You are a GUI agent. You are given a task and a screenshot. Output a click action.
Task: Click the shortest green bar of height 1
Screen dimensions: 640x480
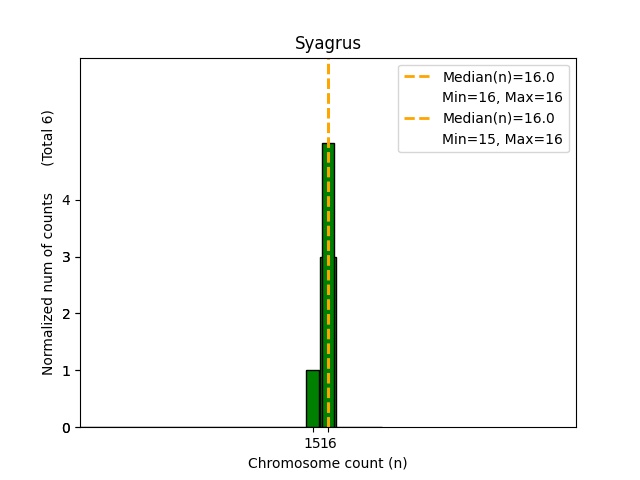point(313,399)
